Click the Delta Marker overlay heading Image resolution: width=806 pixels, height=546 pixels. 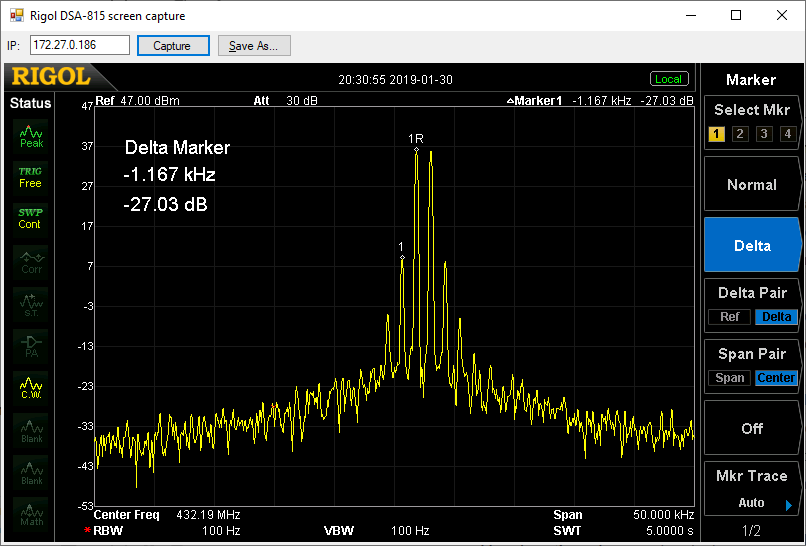pyautogui.click(x=177, y=148)
